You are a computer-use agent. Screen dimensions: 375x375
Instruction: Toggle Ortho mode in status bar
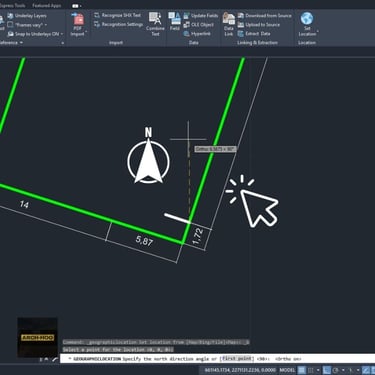coord(327,370)
